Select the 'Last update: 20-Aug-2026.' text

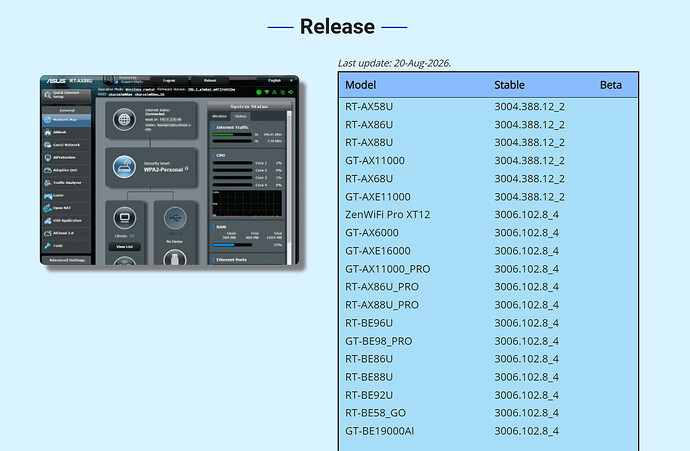pyautogui.click(x=394, y=63)
